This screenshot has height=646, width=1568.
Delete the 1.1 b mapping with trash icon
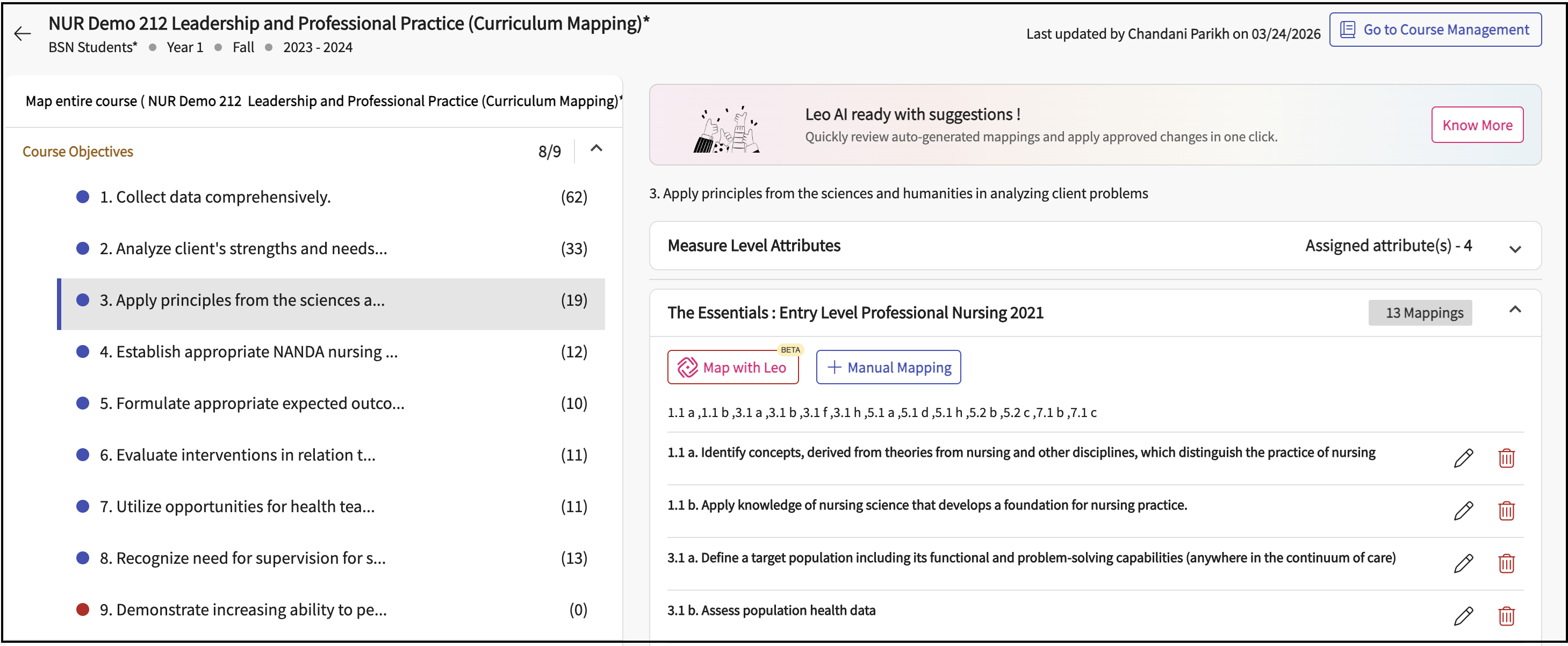[x=1506, y=510]
